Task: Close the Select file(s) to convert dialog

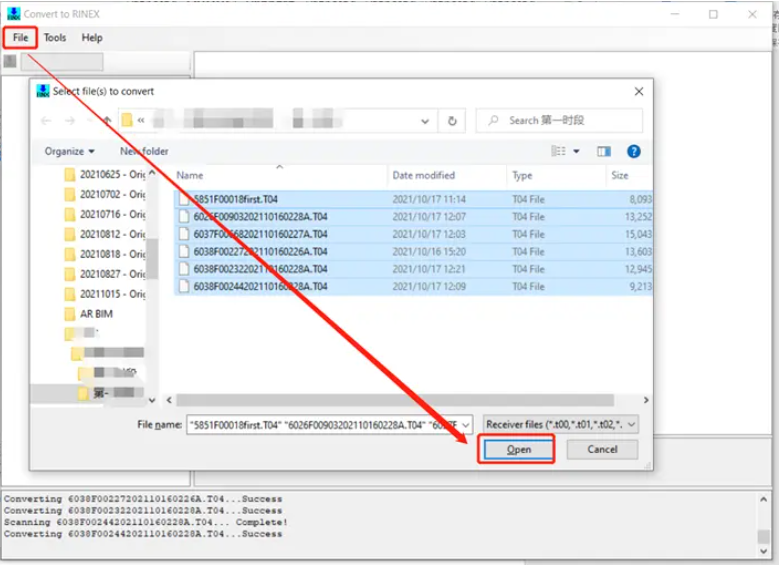Action: click(639, 92)
